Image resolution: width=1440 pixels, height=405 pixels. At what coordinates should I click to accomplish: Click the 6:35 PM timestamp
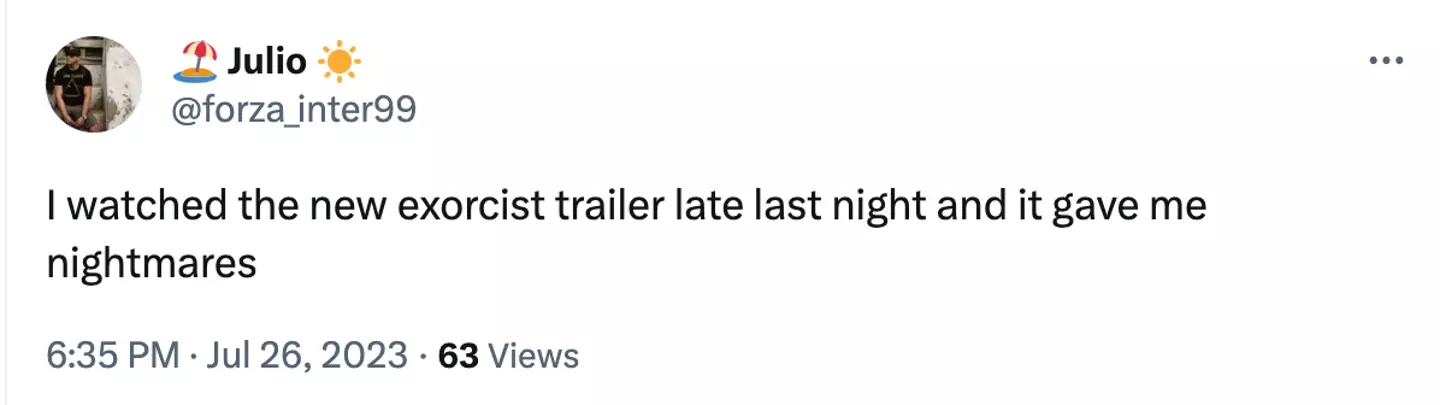click(x=113, y=355)
